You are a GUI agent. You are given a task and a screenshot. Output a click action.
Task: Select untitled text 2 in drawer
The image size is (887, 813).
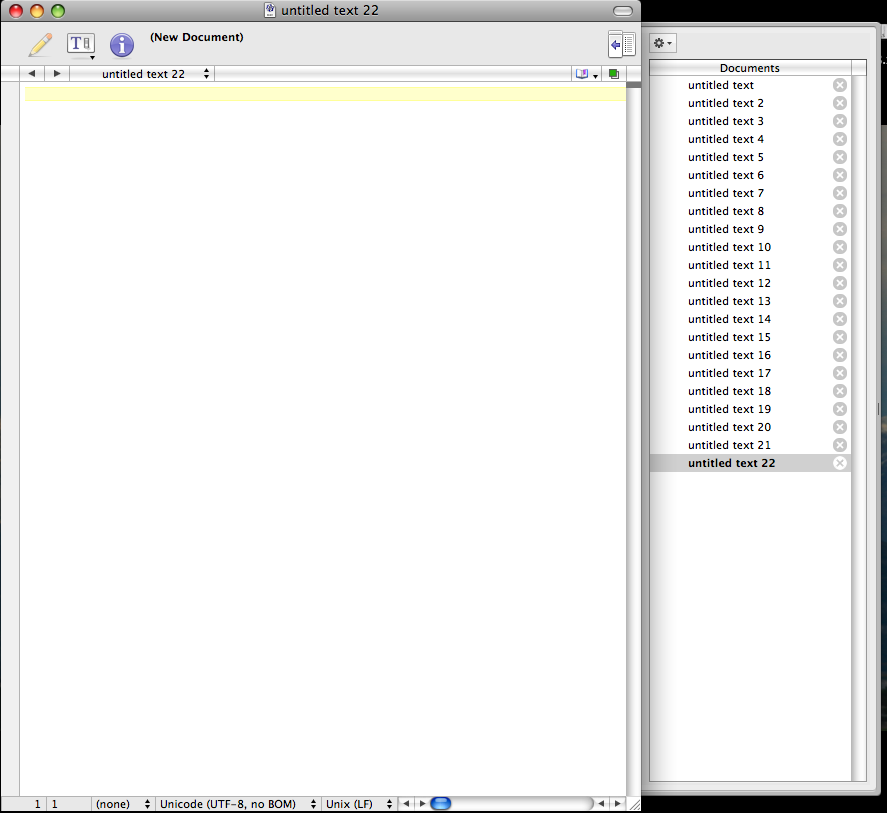coord(750,103)
